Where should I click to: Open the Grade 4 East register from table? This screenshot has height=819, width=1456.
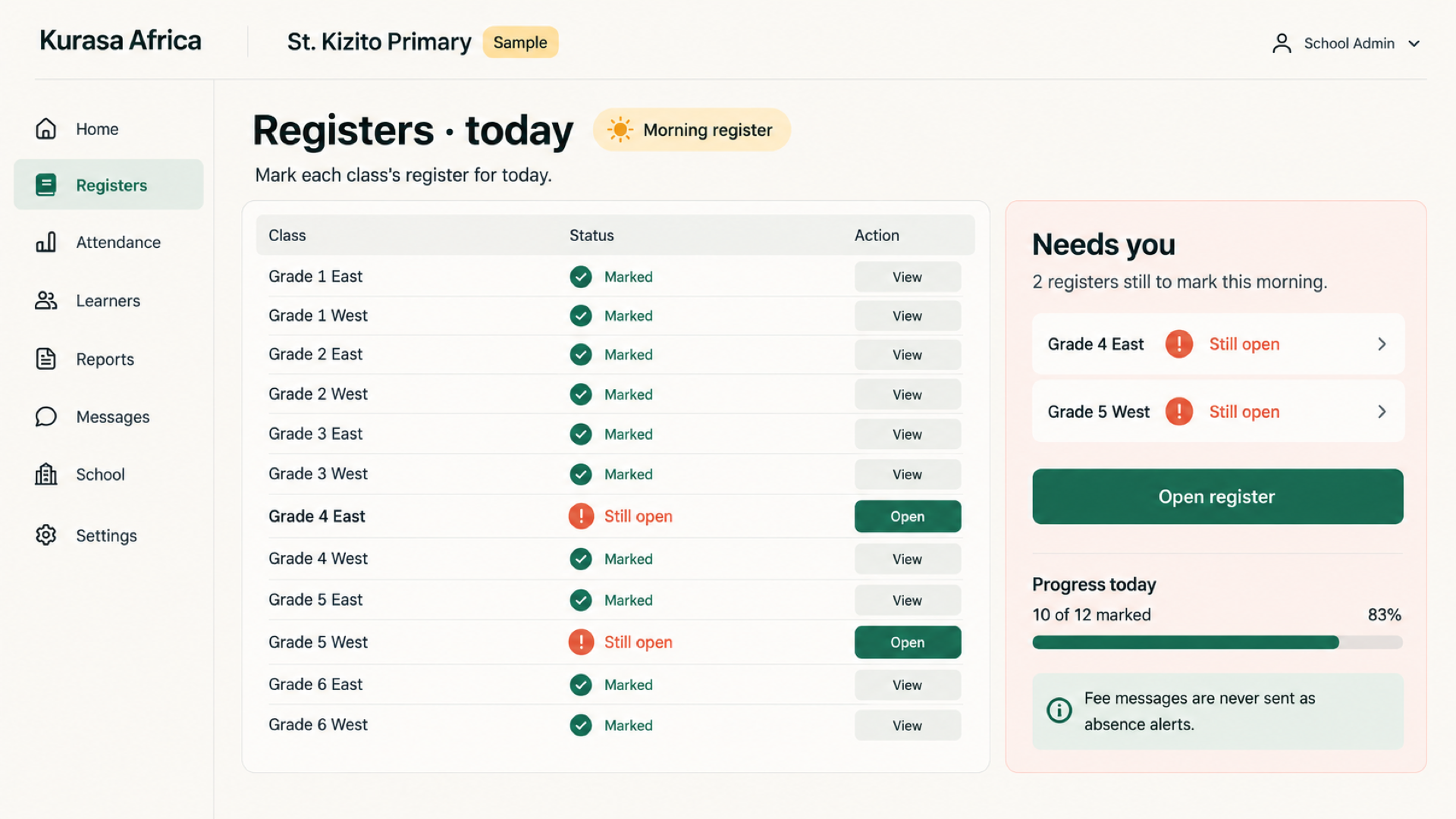point(908,516)
